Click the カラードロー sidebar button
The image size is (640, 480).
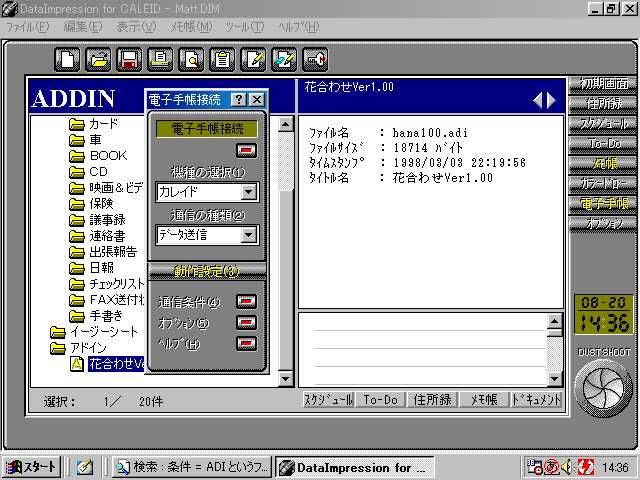pos(603,184)
